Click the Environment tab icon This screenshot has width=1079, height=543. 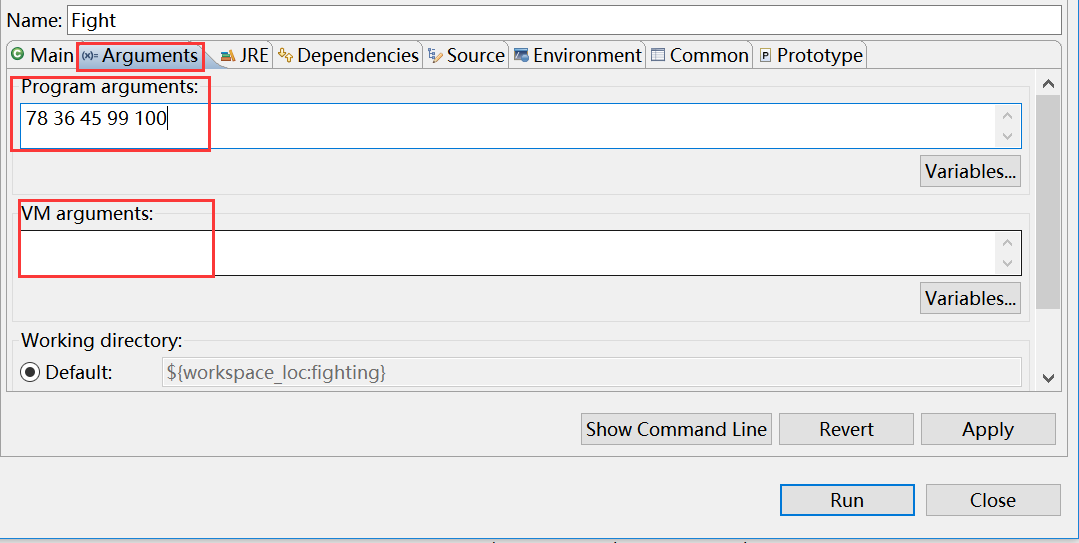point(521,55)
